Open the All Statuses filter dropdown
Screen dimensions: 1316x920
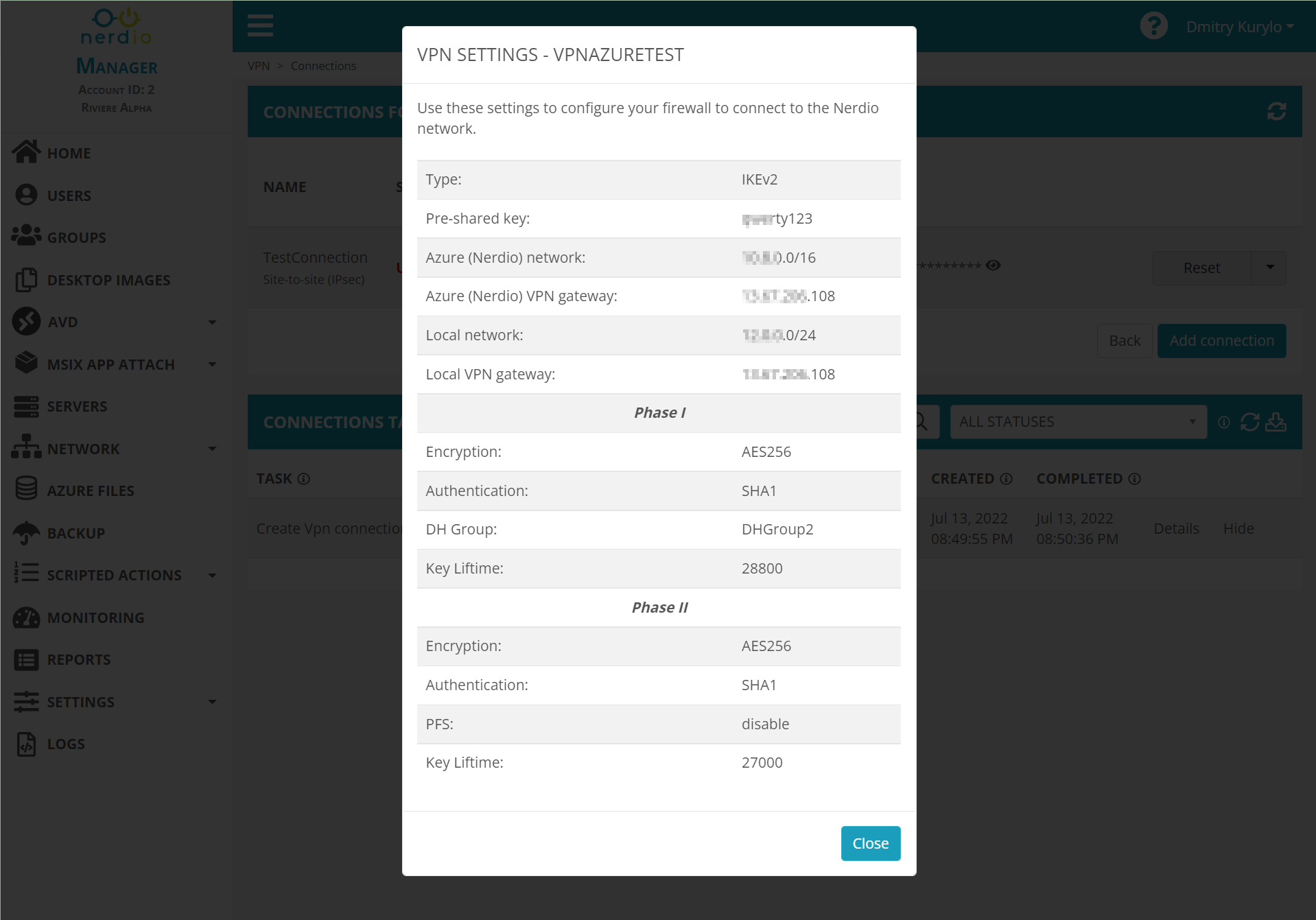coord(1077,422)
